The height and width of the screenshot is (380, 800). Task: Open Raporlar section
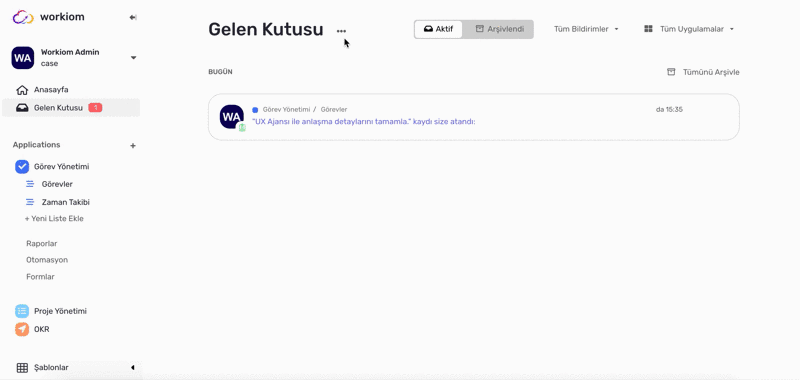coord(42,243)
